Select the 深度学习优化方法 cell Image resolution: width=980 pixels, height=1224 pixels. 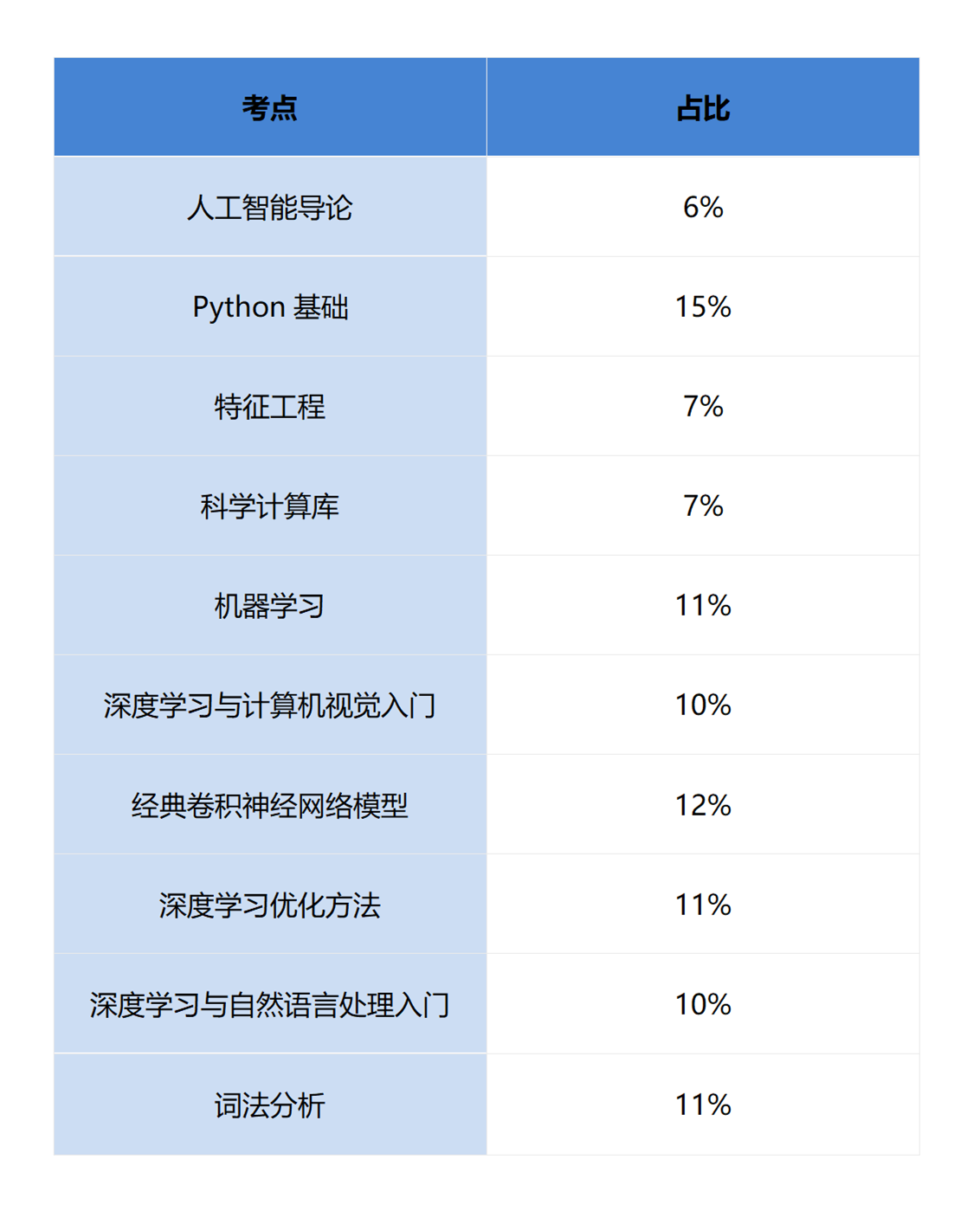click(x=270, y=905)
